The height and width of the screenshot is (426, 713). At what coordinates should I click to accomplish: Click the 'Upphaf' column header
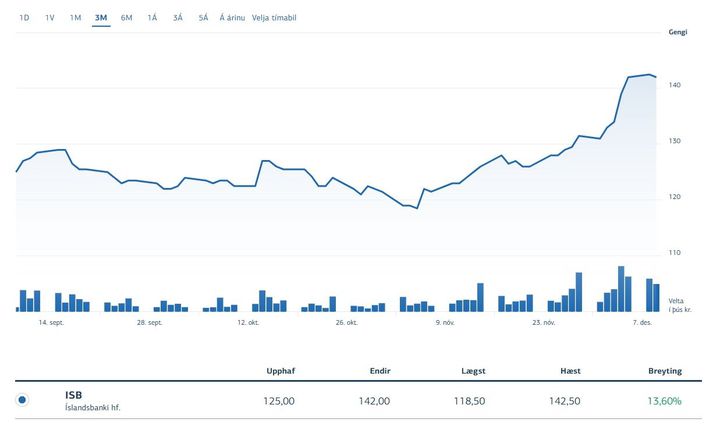[280, 371]
